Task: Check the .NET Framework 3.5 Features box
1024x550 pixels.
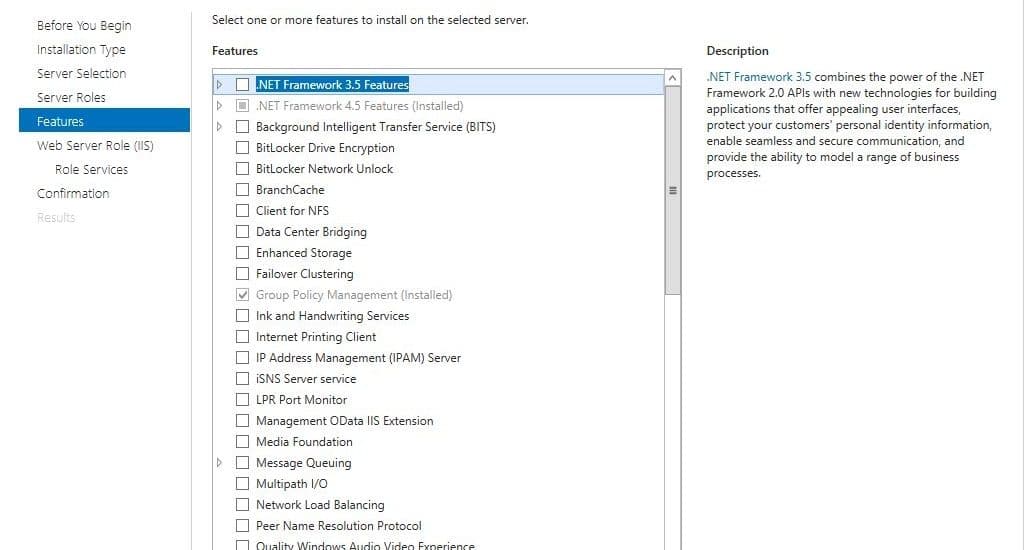Action: click(242, 84)
